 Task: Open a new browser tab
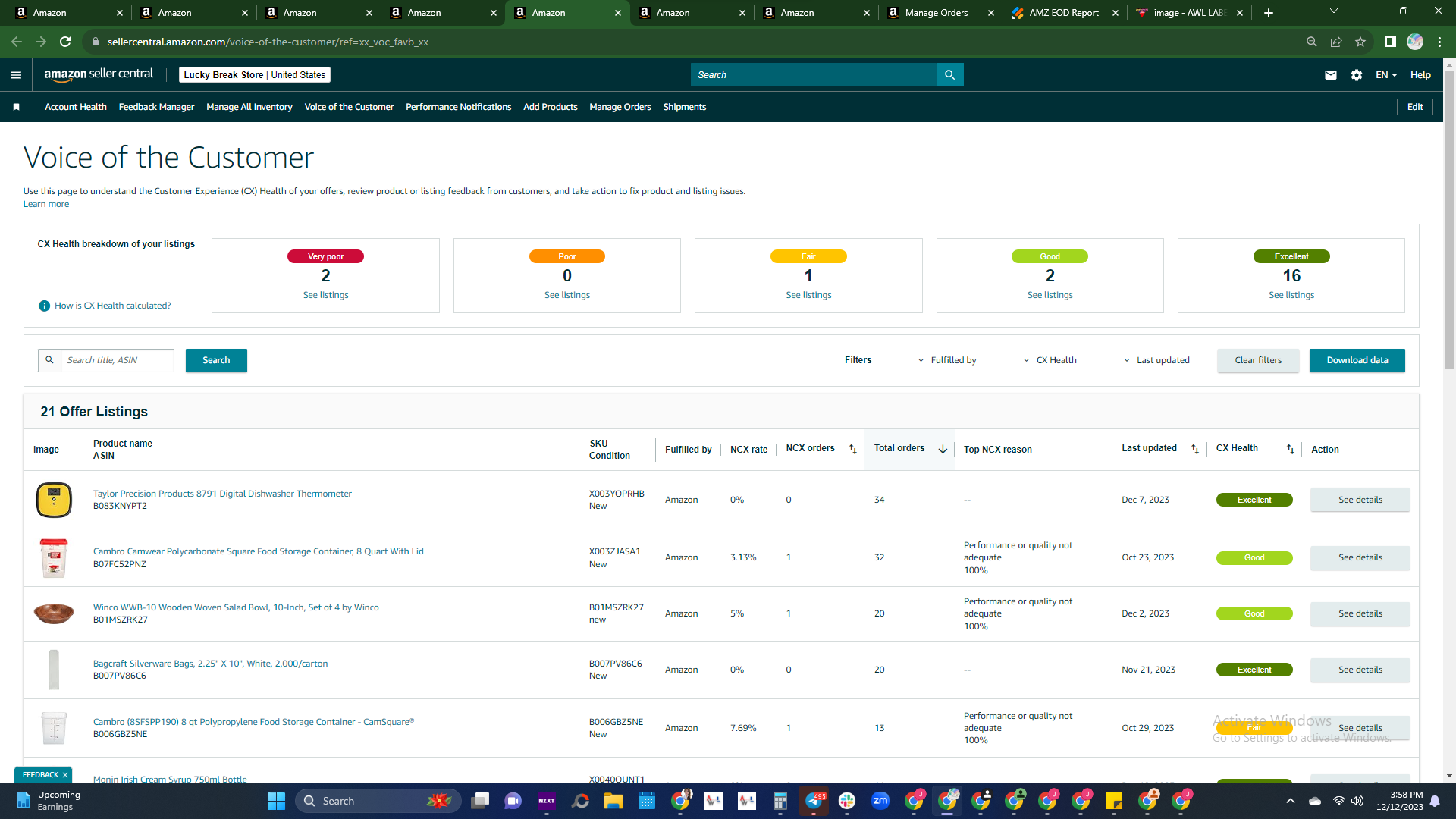tap(1269, 13)
